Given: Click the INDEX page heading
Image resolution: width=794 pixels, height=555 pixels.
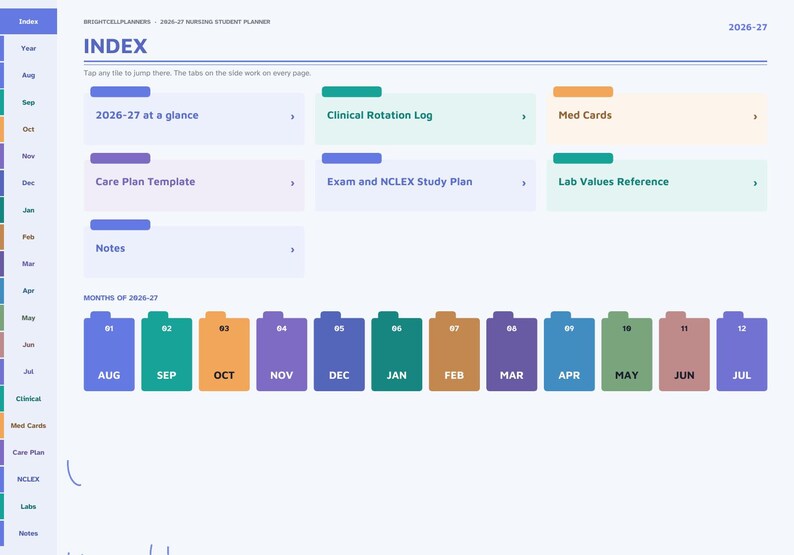Looking at the screenshot, I should (x=115, y=47).
